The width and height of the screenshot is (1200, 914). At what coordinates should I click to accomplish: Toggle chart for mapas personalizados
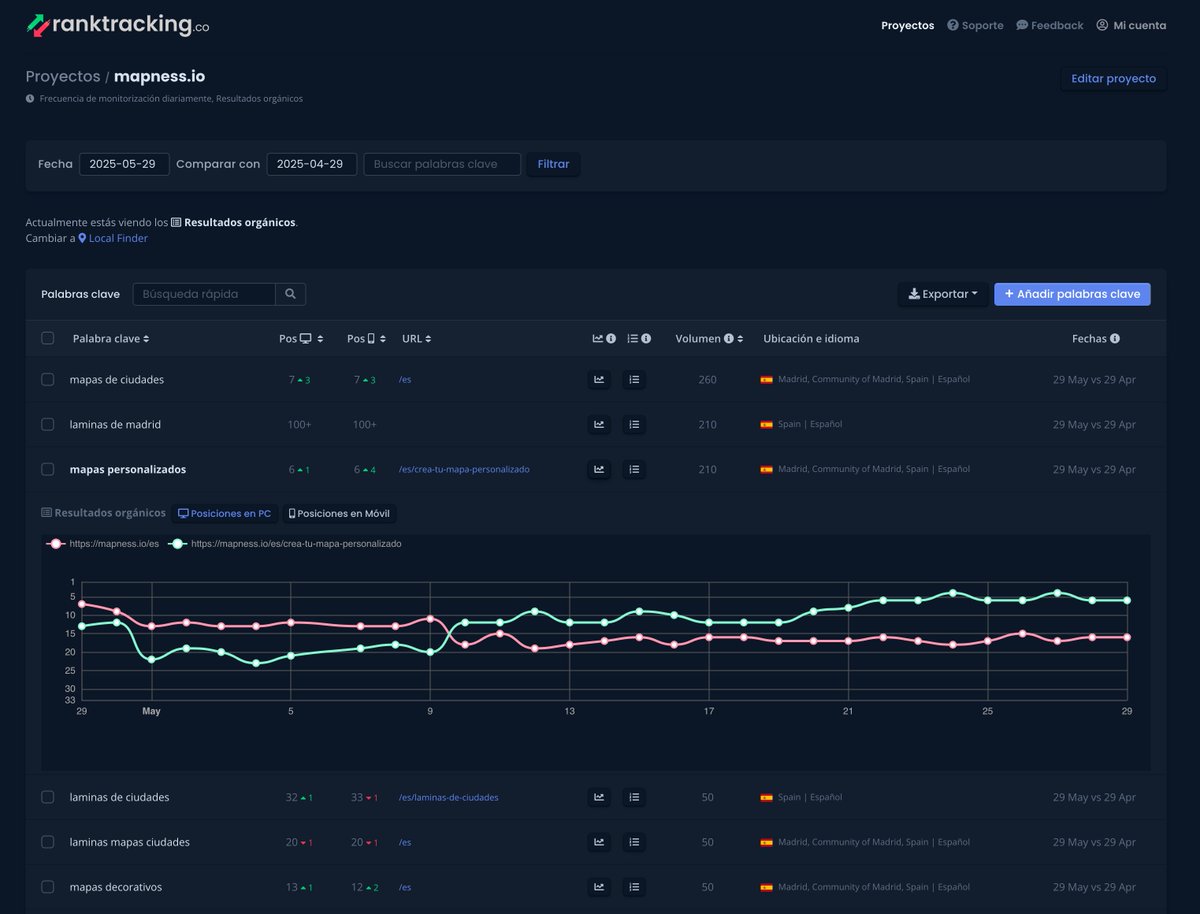click(599, 469)
